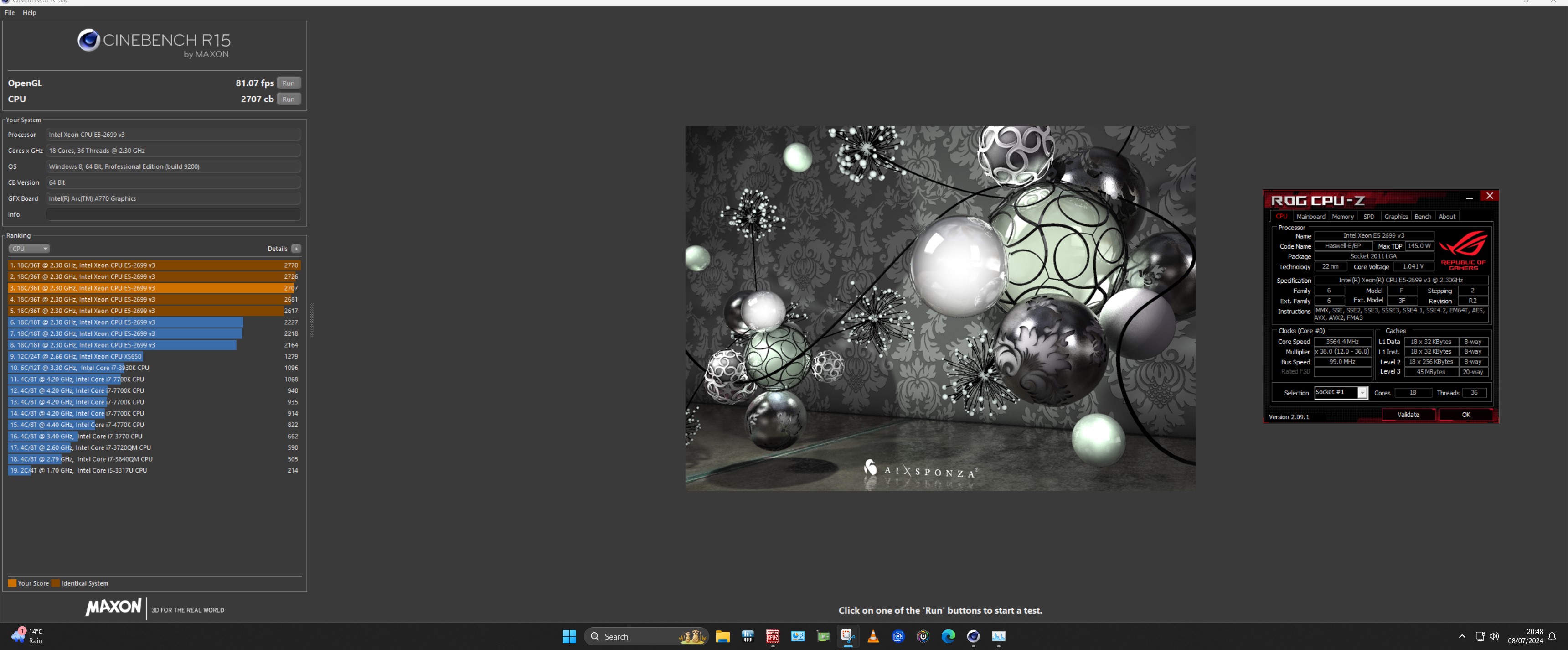Open Snipping Tool from the taskbar
Viewport: 1568px width, 650px height.
click(x=848, y=637)
